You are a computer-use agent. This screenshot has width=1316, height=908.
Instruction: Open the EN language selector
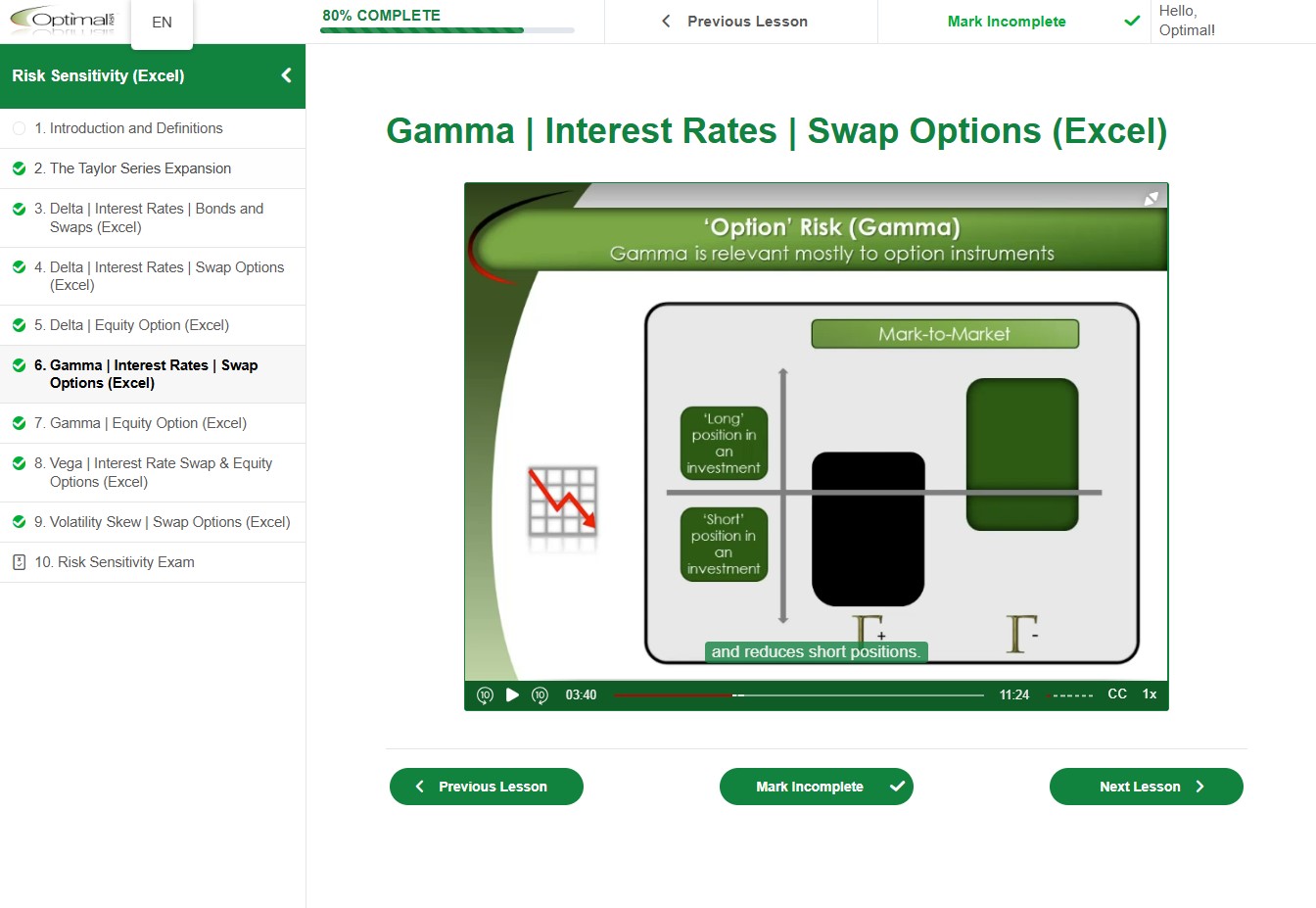point(163,23)
